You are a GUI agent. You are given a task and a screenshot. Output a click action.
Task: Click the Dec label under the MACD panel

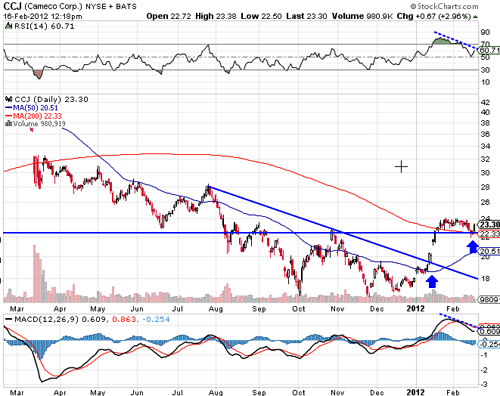(x=377, y=392)
